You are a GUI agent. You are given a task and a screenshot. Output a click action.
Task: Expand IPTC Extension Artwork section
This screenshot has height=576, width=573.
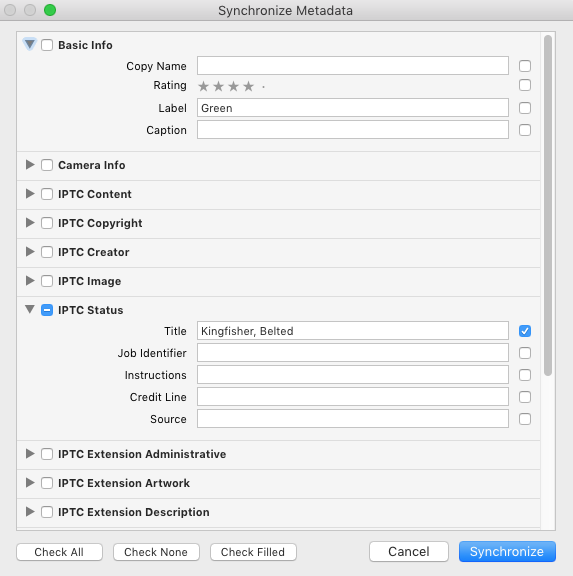[x=30, y=483]
